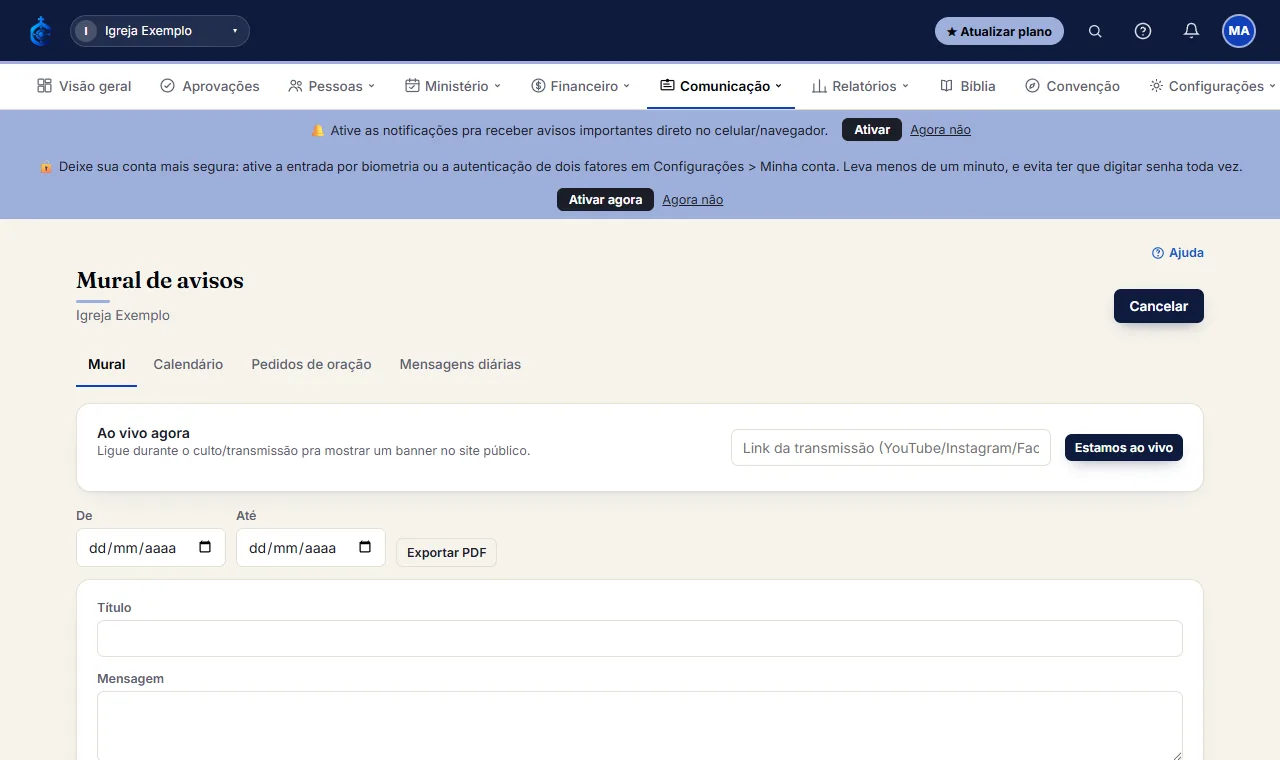Image resolution: width=1280 pixels, height=760 pixels.
Task: Click the Atualizar plano button
Action: 999,31
